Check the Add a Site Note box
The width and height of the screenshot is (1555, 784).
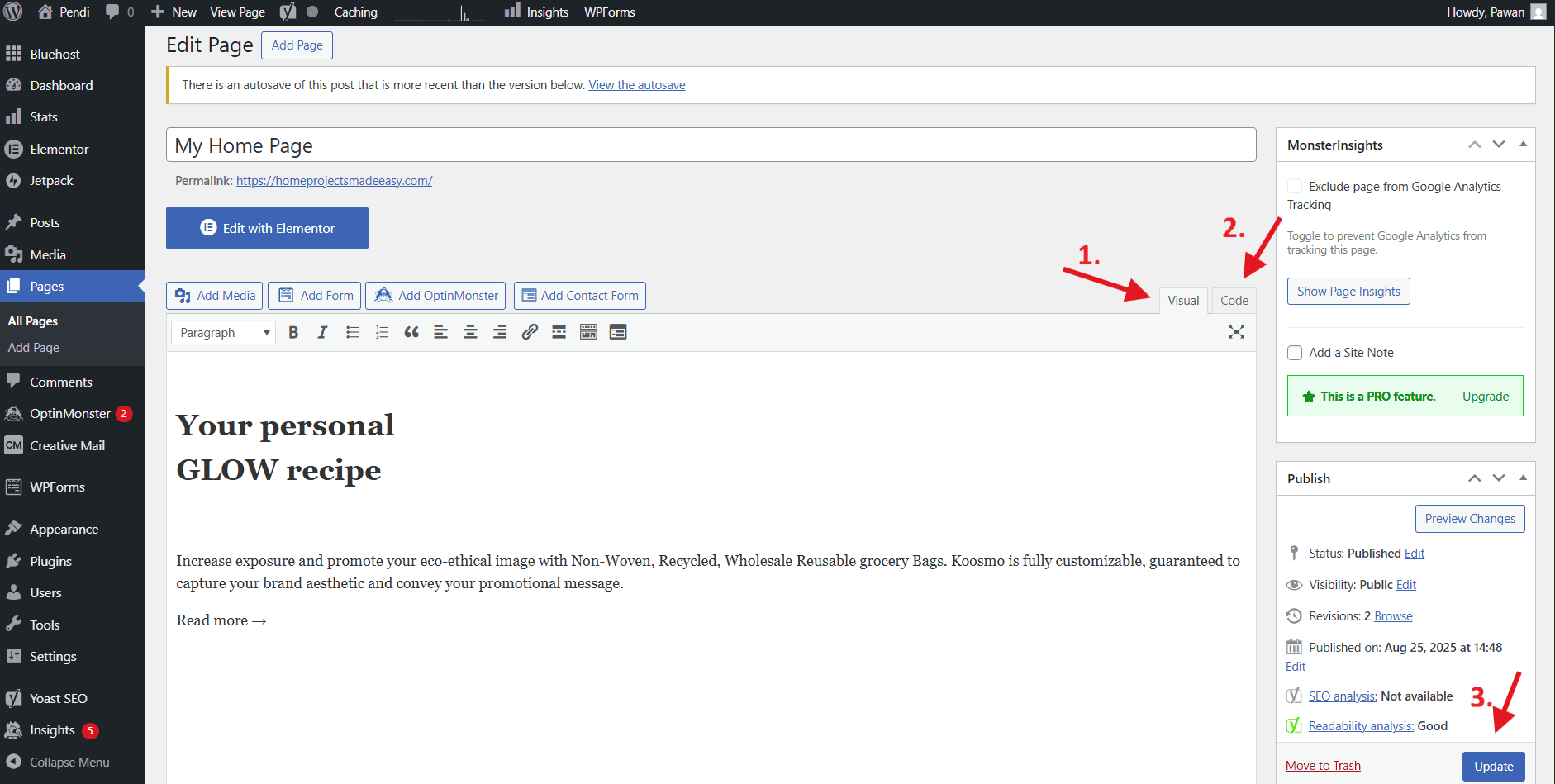click(x=1295, y=352)
